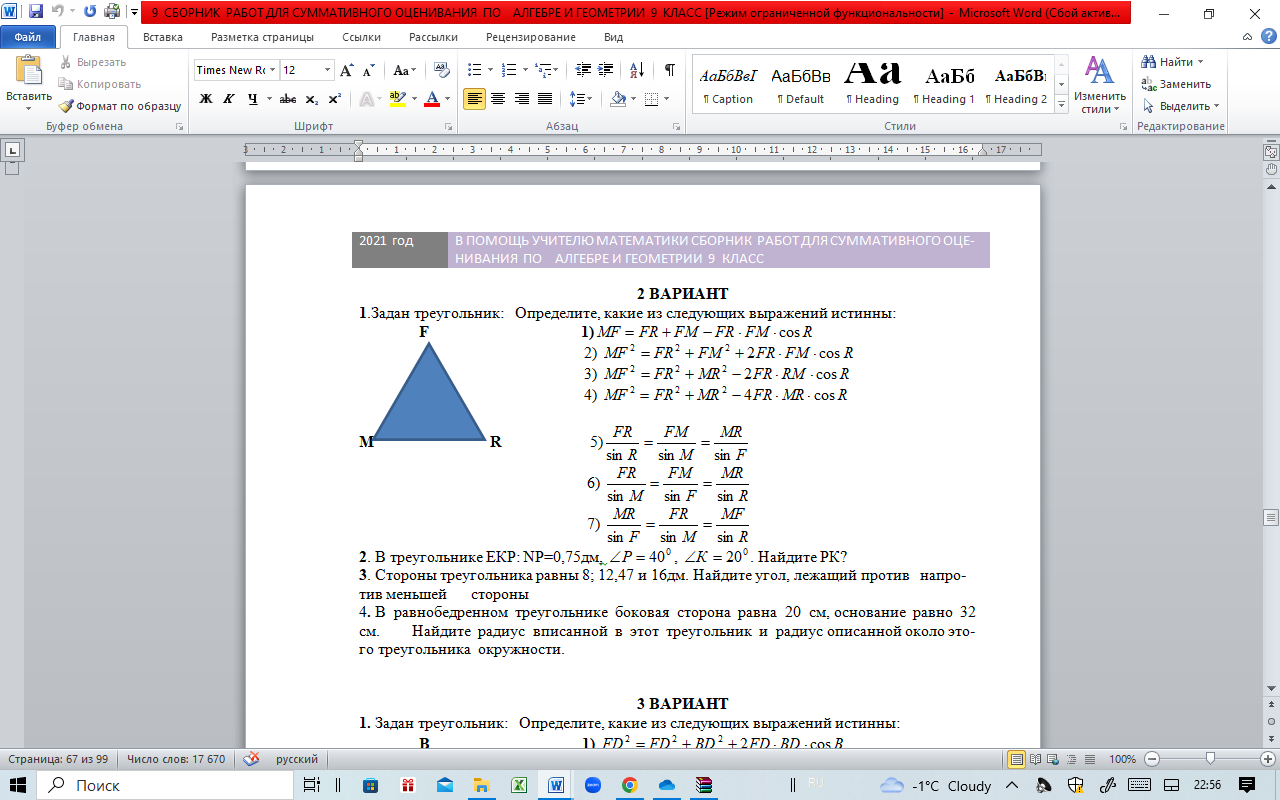Toggle subscript formatting
This screenshot has width=1280, height=800.
[312, 99]
